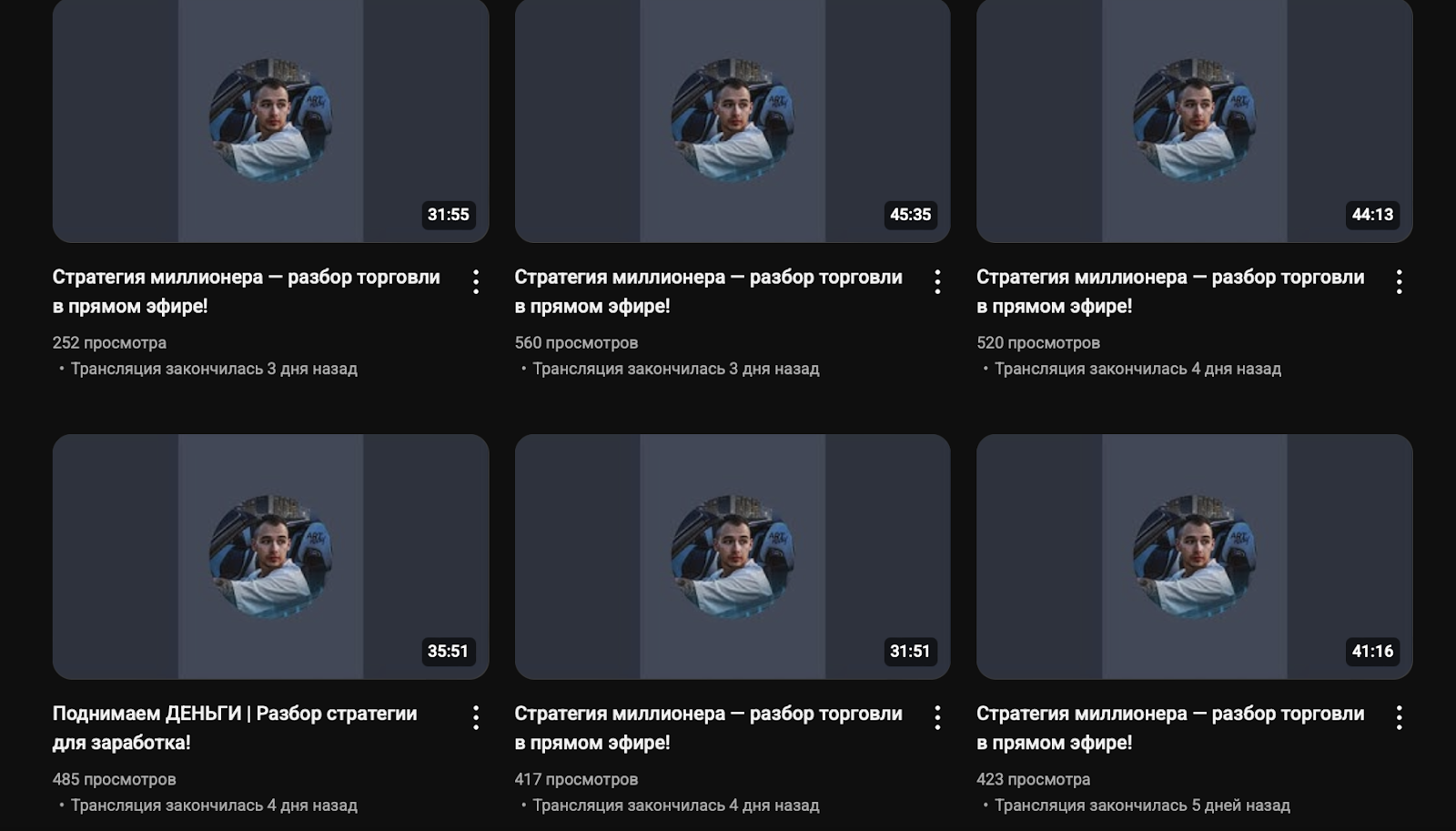Open three-dot menu for the 560 просмотров video
The width and height of the screenshot is (1456, 831).
pyautogui.click(x=937, y=281)
